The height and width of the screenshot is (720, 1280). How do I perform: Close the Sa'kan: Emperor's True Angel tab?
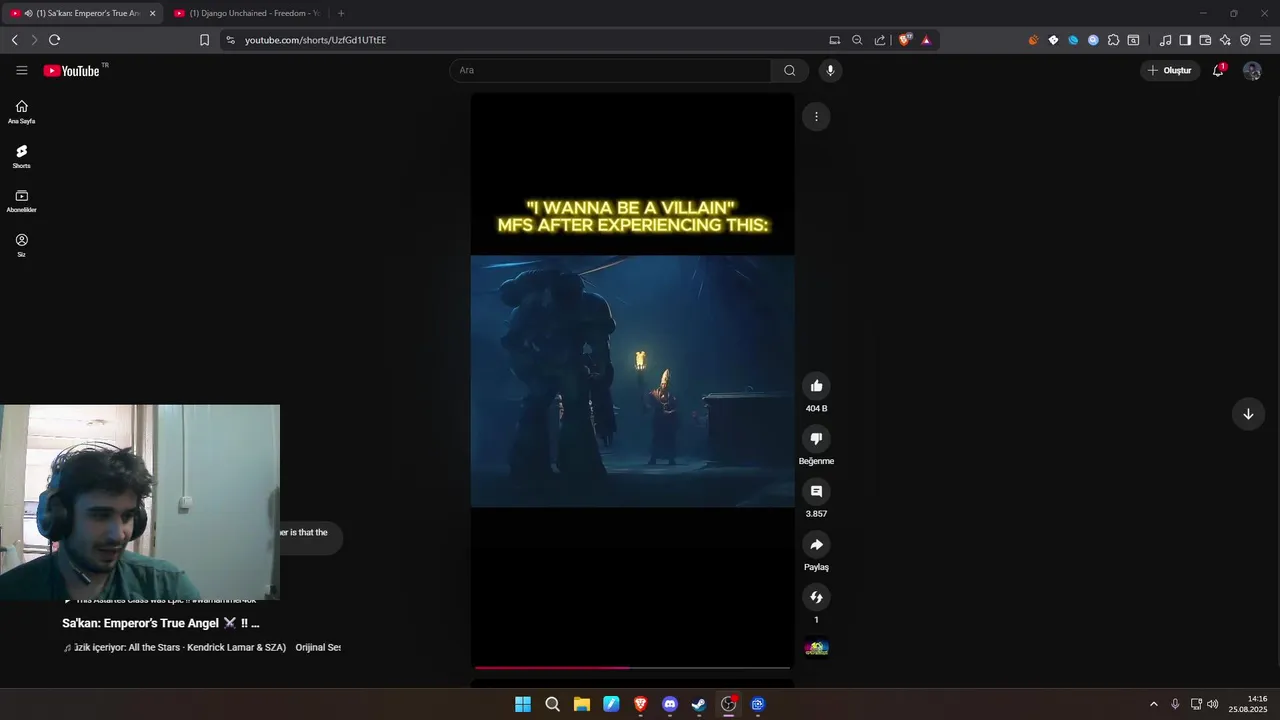(x=152, y=13)
